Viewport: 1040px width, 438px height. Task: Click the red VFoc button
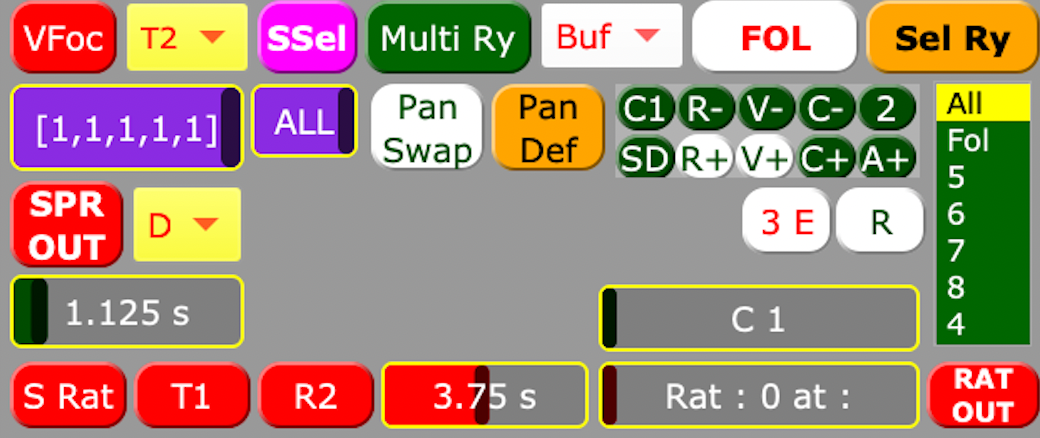(x=64, y=38)
